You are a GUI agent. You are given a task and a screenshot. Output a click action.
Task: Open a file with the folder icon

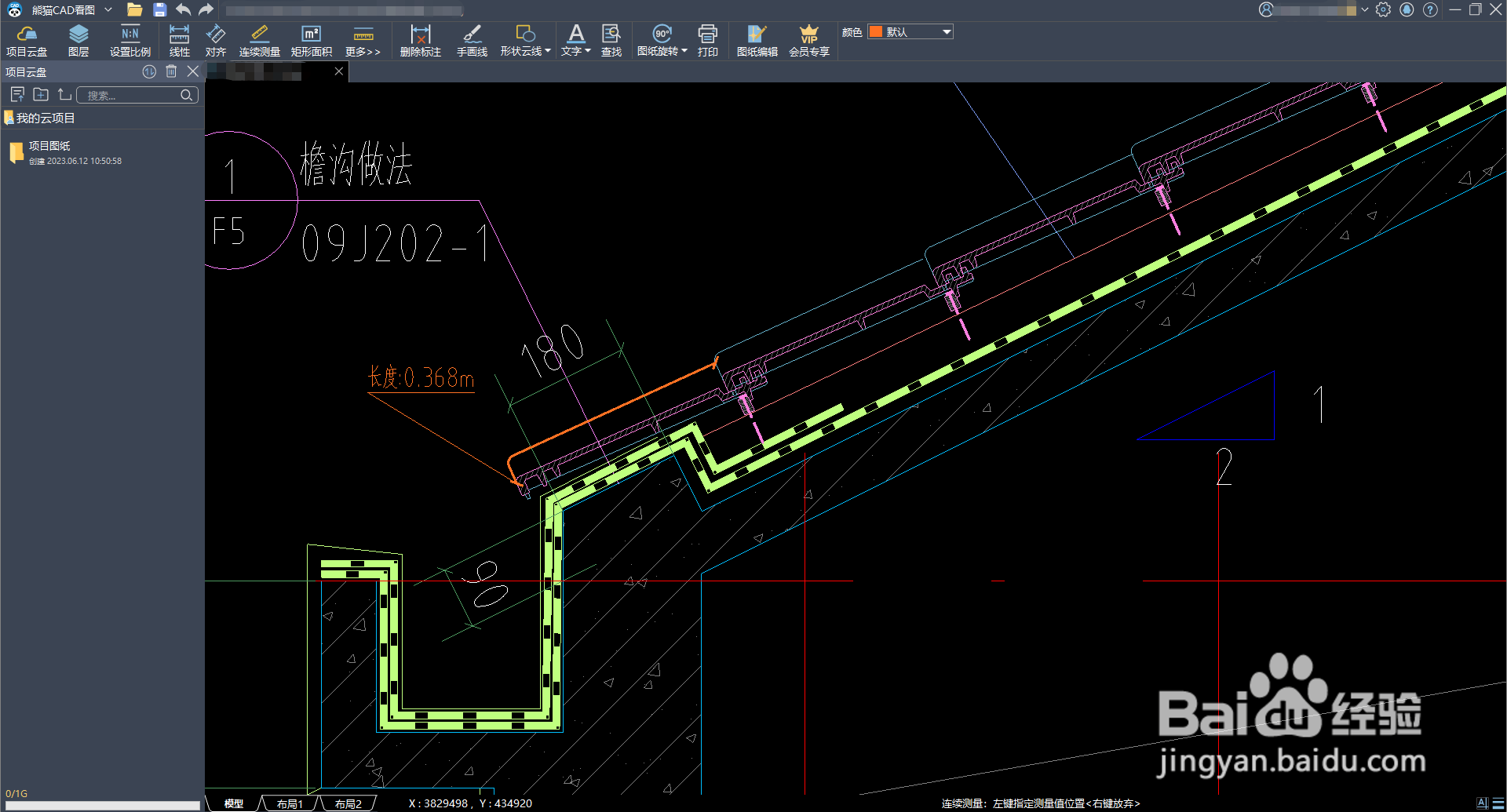click(135, 10)
